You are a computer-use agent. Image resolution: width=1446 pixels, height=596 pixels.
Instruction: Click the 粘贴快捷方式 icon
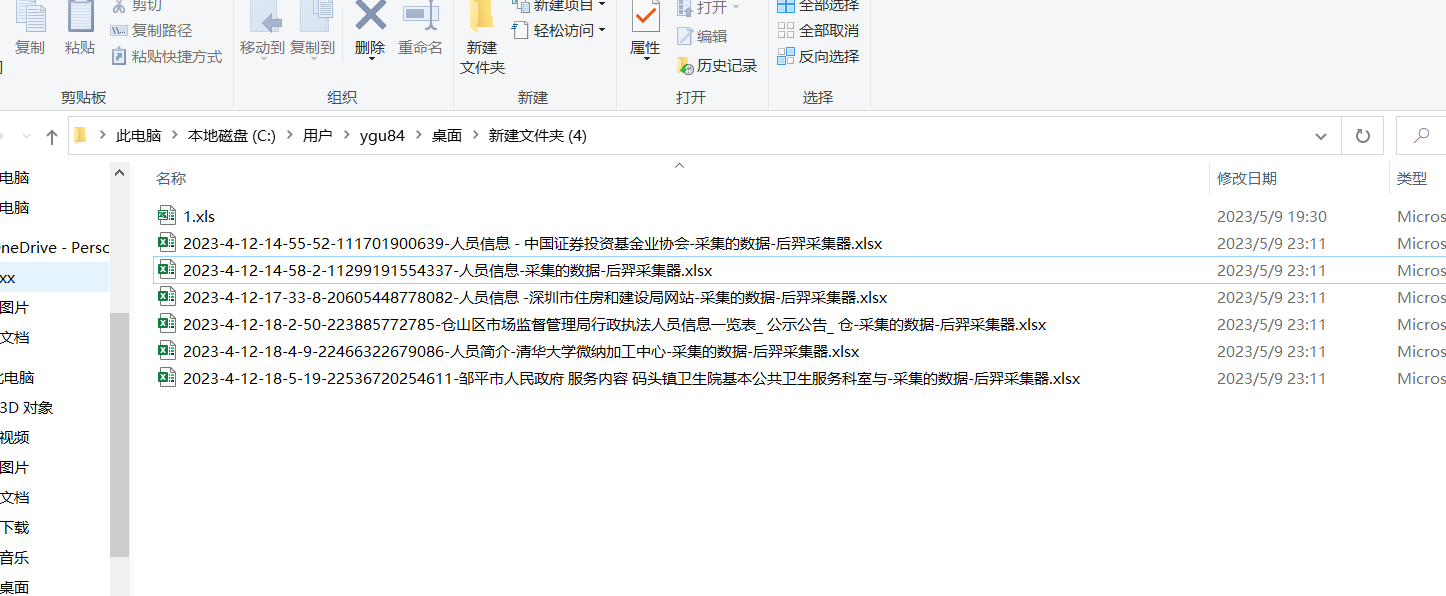click(169, 59)
